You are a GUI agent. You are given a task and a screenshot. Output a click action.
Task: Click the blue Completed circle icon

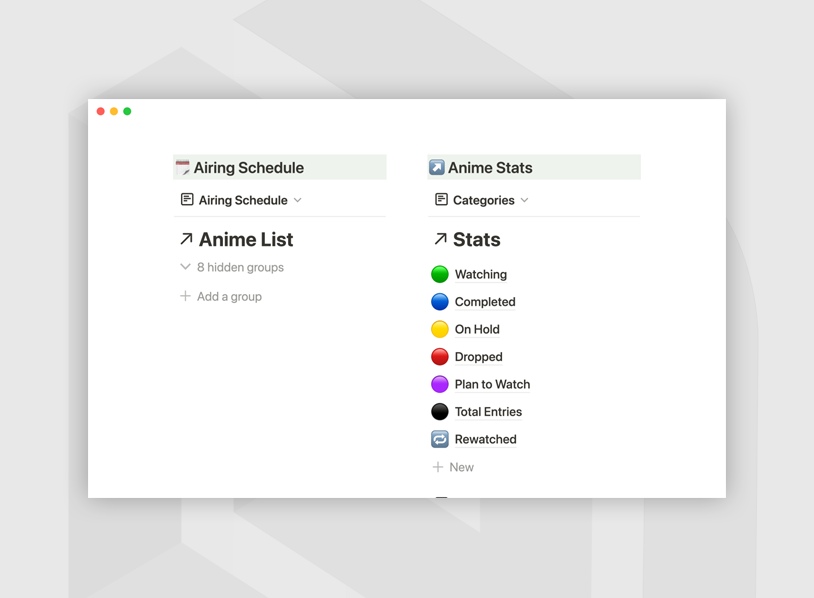click(x=440, y=302)
